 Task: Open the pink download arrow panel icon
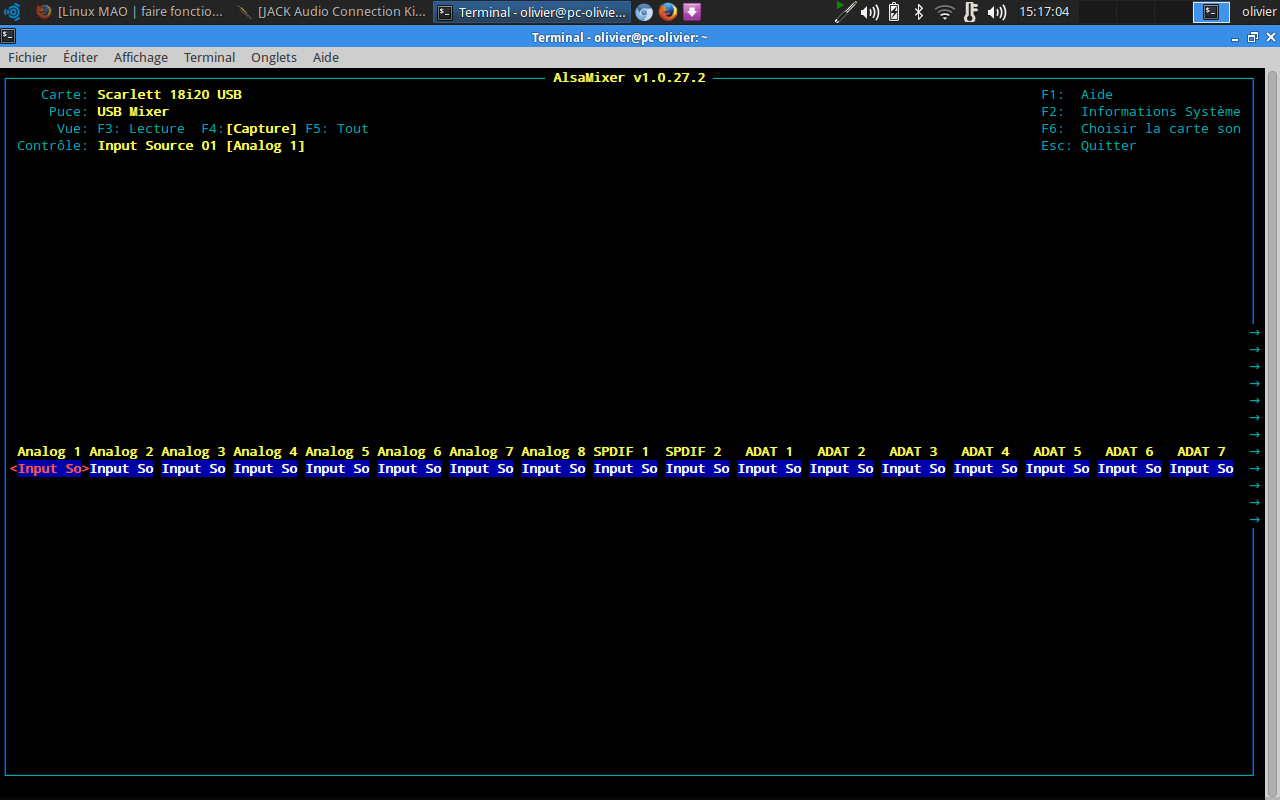click(x=691, y=12)
